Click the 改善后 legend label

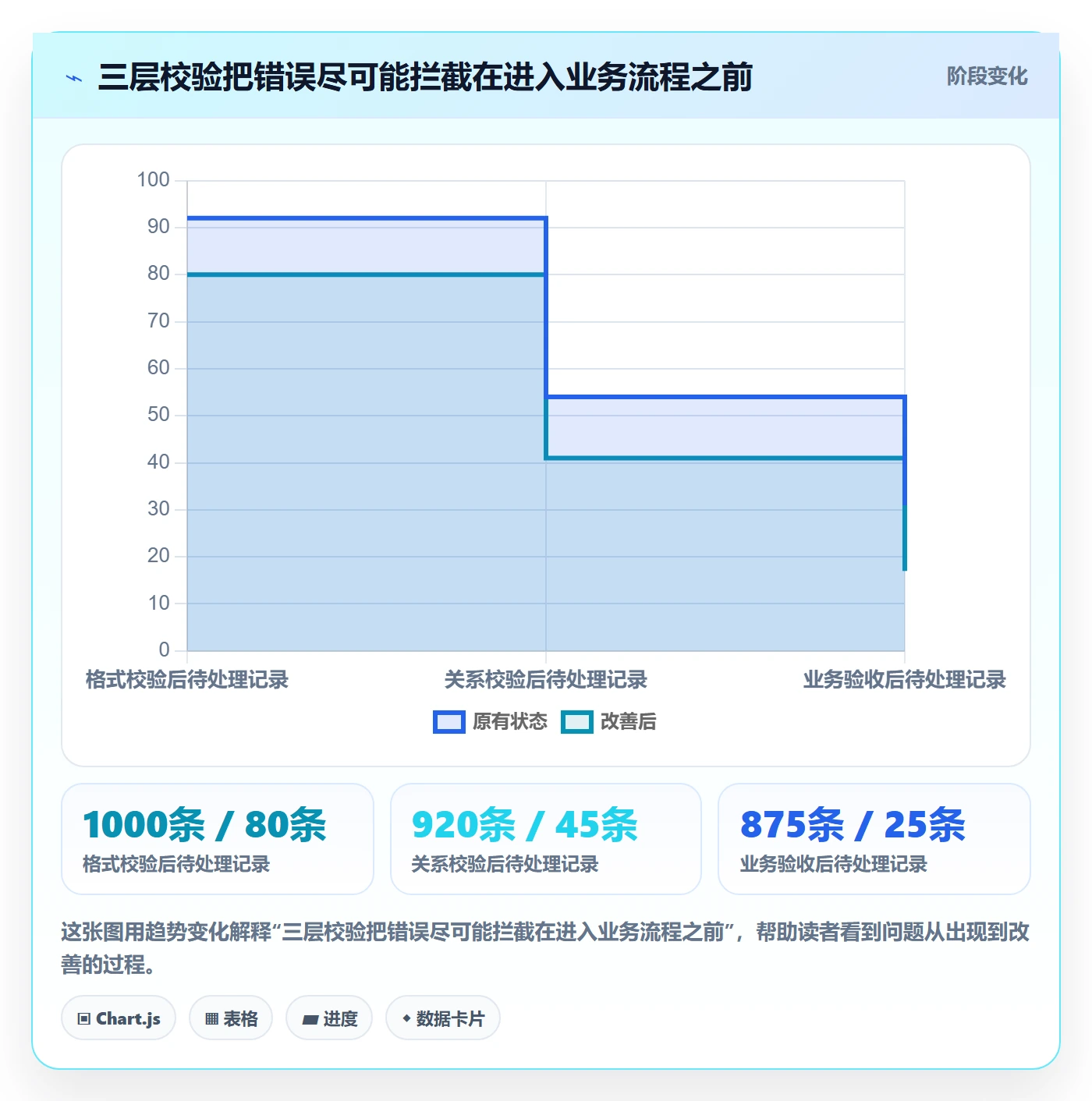[x=628, y=722]
